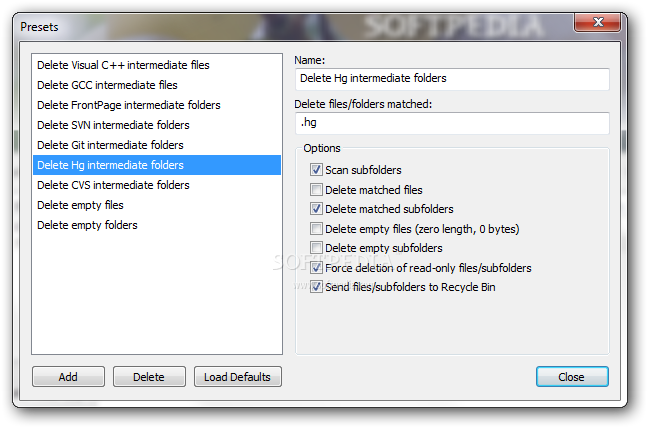Select Delete Git intermediate folders preset
648x428 pixels.
(x=157, y=145)
